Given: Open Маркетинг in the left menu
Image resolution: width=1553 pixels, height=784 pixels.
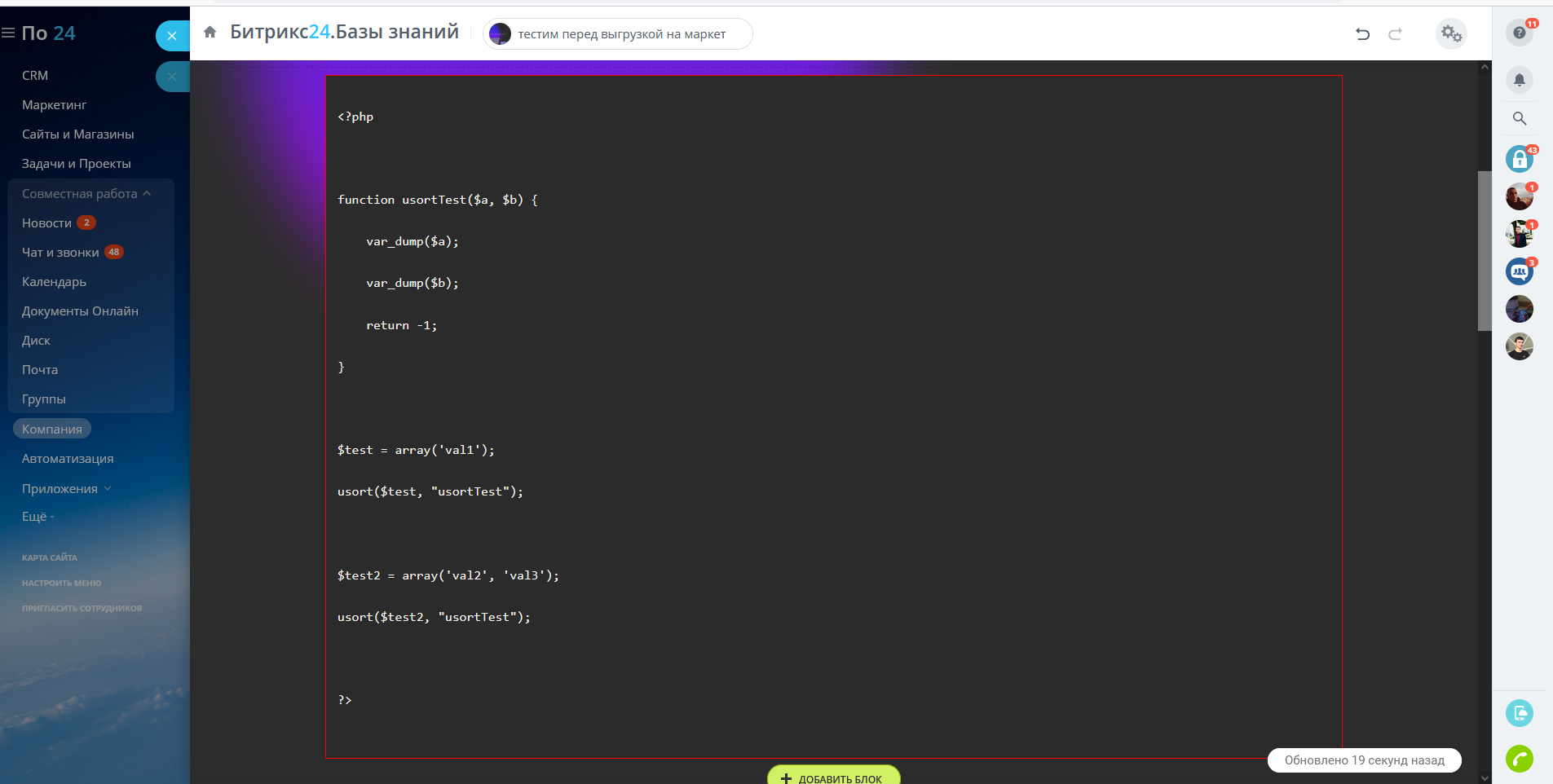Looking at the screenshot, I should point(54,104).
